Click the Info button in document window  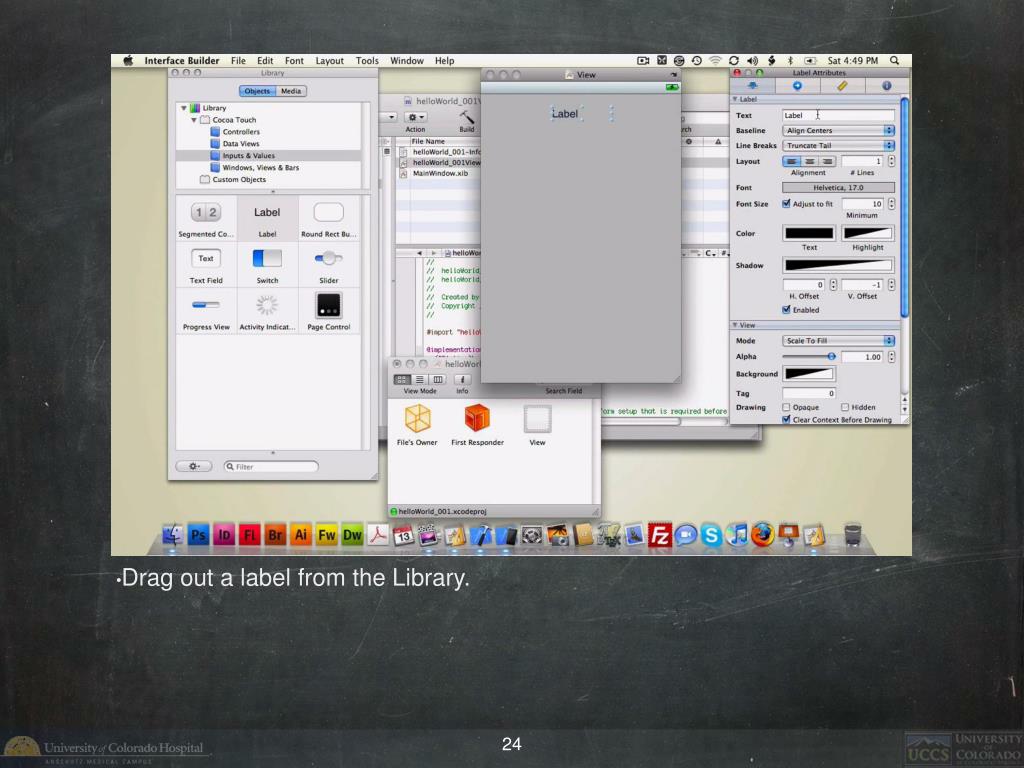(462, 379)
